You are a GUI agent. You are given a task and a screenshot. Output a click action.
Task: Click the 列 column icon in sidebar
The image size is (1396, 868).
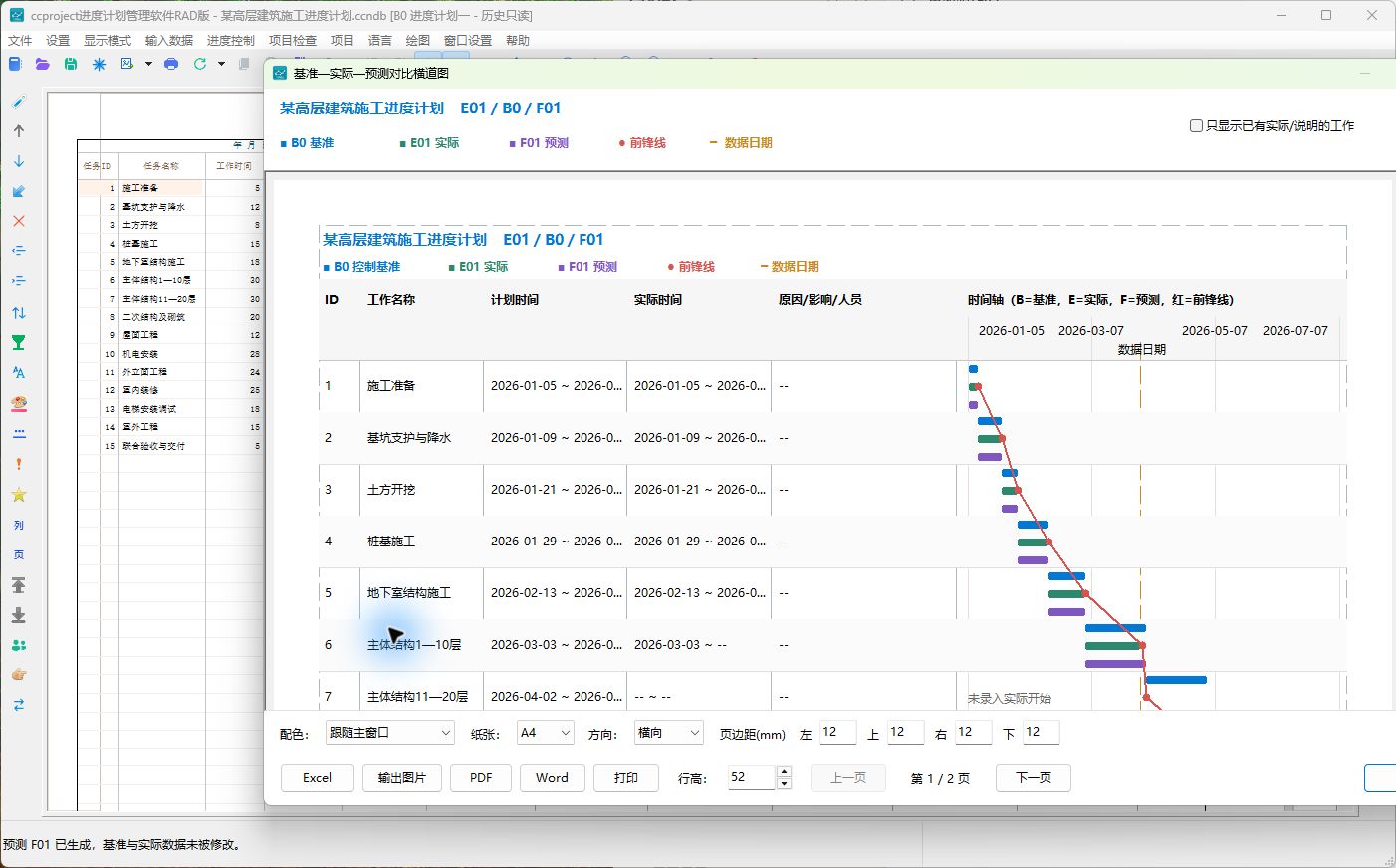(x=19, y=525)
